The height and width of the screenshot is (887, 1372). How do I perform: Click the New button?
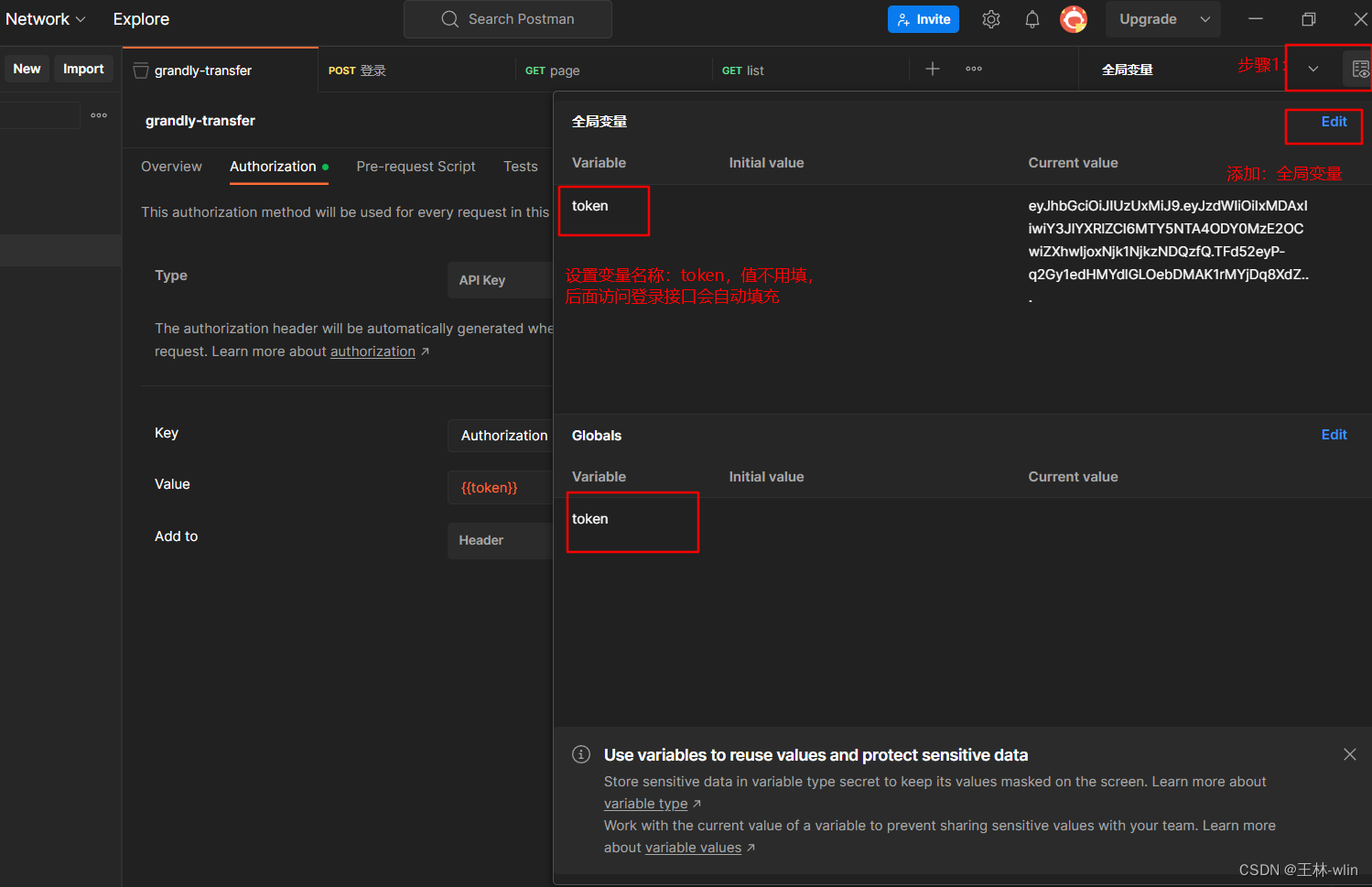pos(27,69)
